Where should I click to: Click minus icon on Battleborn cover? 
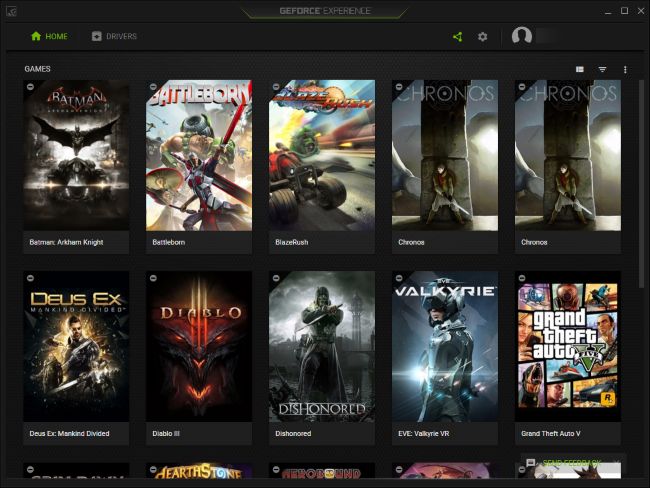click(x=153, y=87)
